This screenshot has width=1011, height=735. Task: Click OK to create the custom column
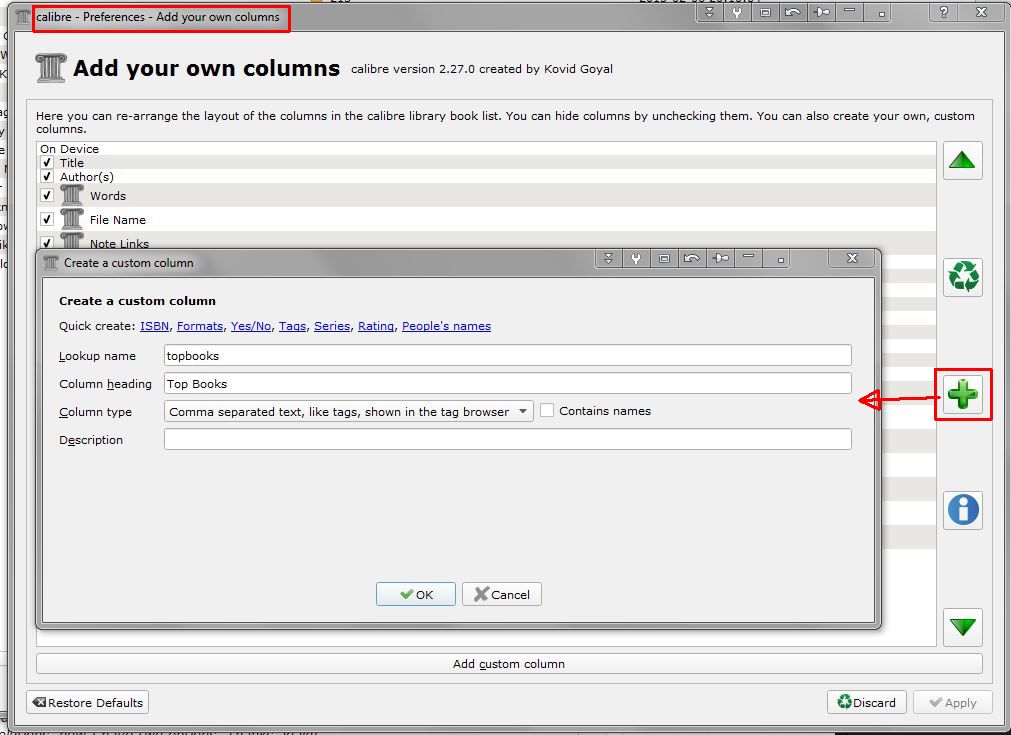coord(416,594)
